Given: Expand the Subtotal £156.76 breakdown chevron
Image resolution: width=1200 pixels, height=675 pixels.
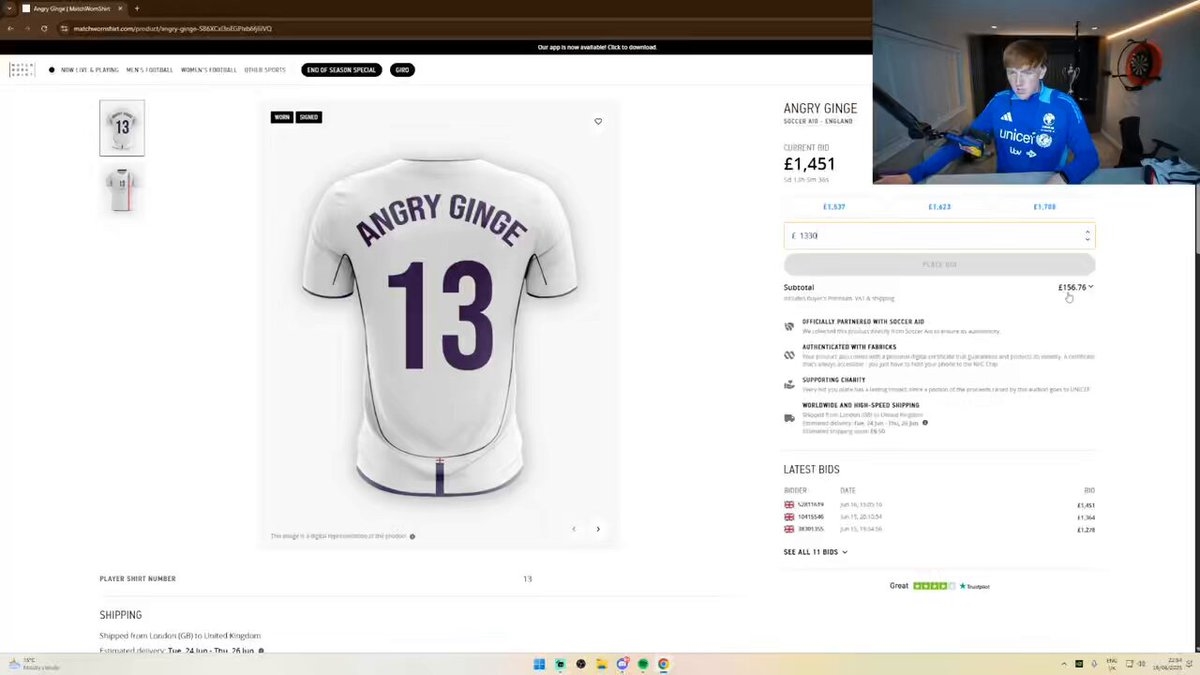Looking at the screenshot, I should 1091,287.
